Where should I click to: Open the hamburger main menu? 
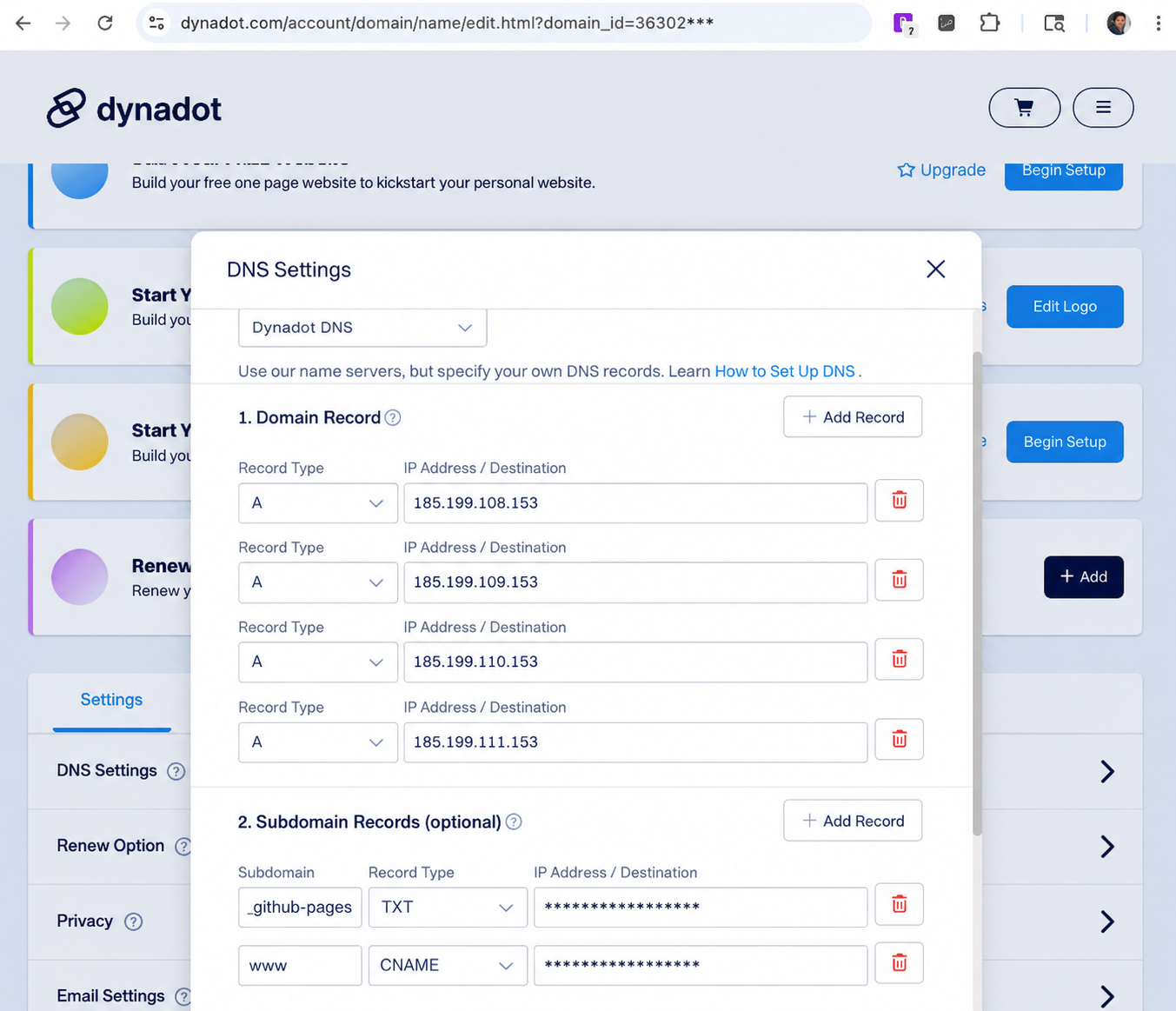(1103, 108)
